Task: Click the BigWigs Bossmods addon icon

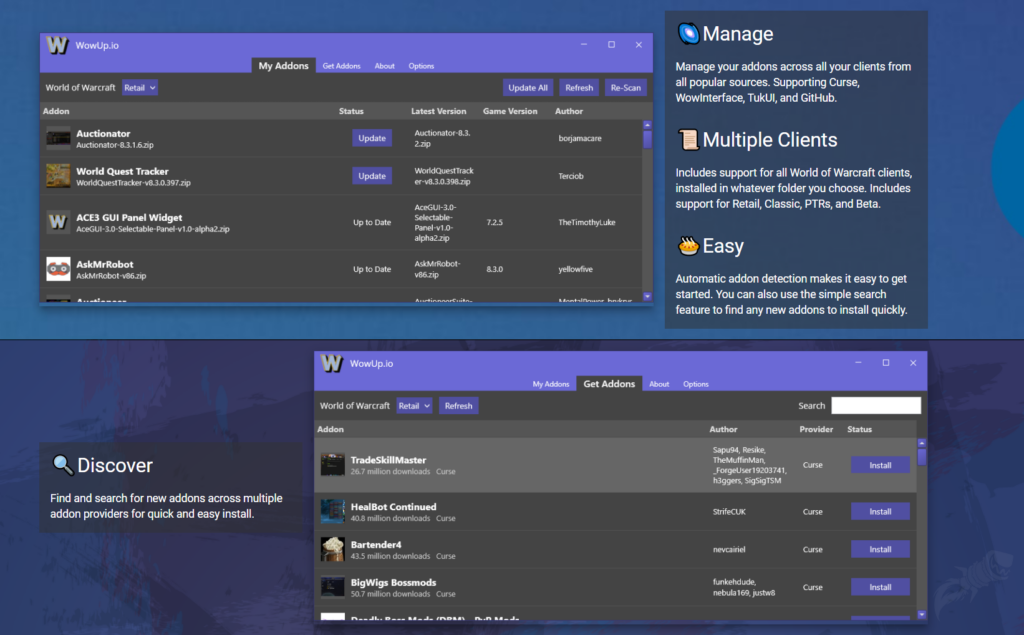Action: 333,587
